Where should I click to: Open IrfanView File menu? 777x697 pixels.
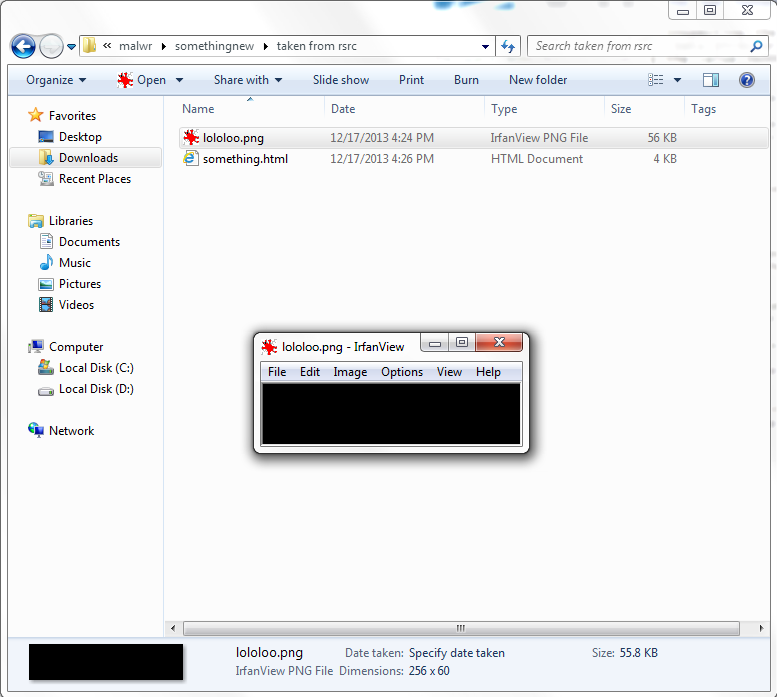click(x=277, y=372)
